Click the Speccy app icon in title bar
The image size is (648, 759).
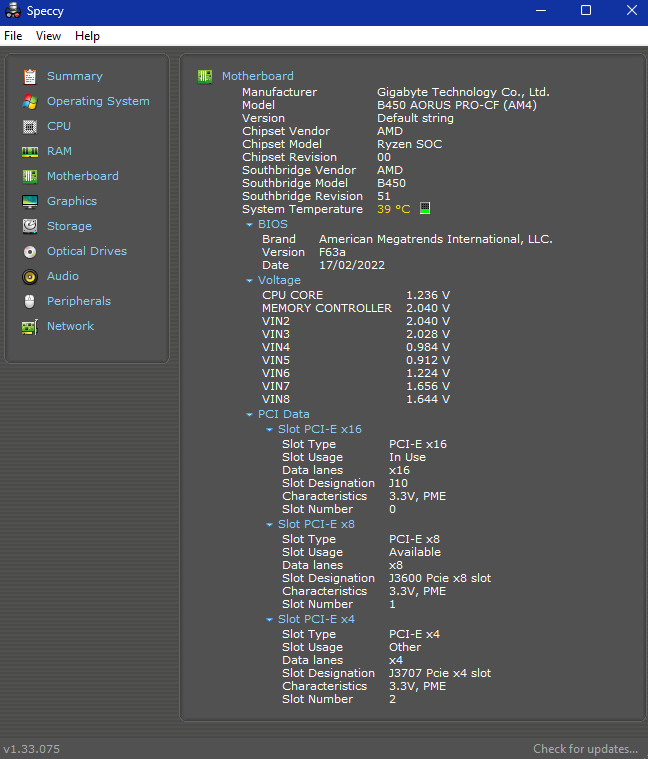13,11
